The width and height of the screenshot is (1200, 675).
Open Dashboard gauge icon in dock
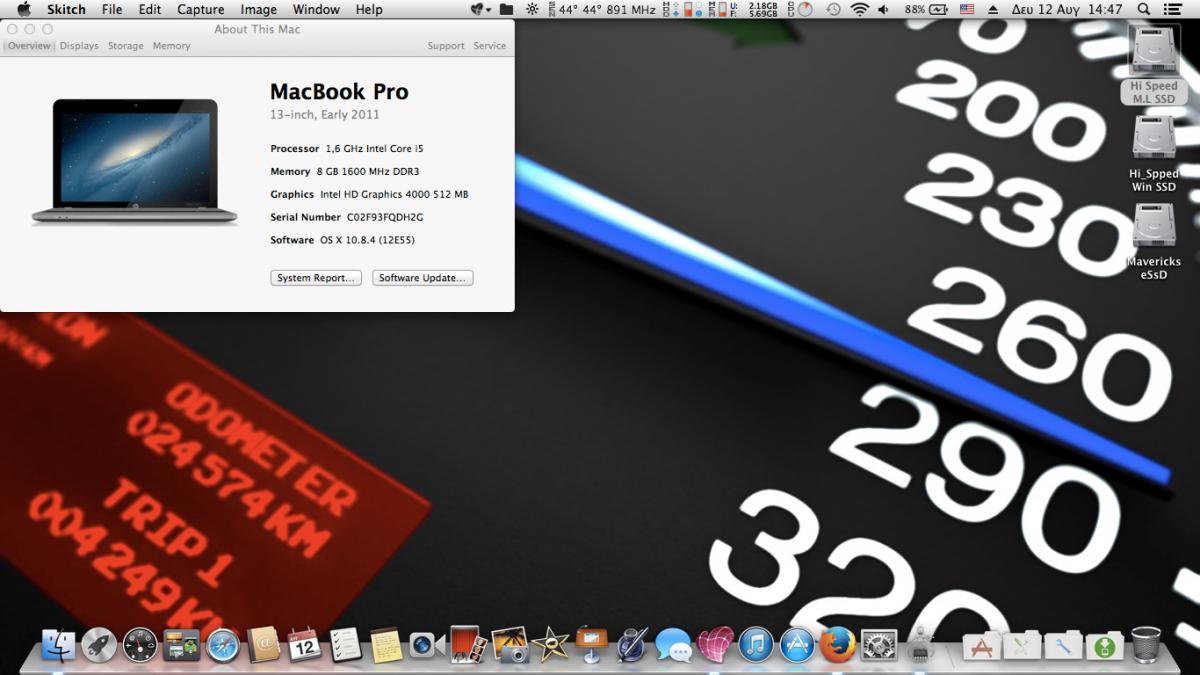(x=140, y=645)
